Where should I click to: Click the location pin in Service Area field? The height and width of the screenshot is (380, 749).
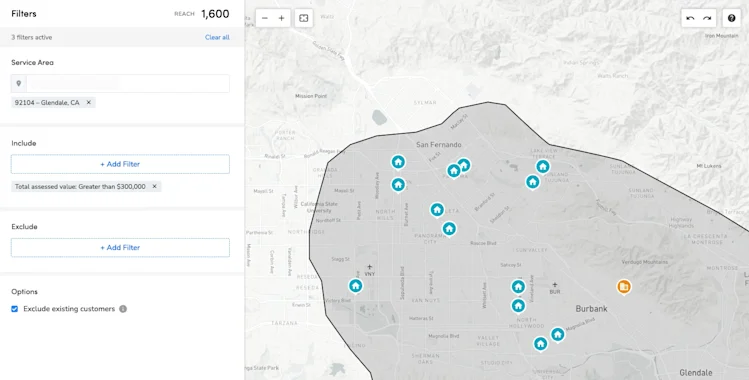19,84
